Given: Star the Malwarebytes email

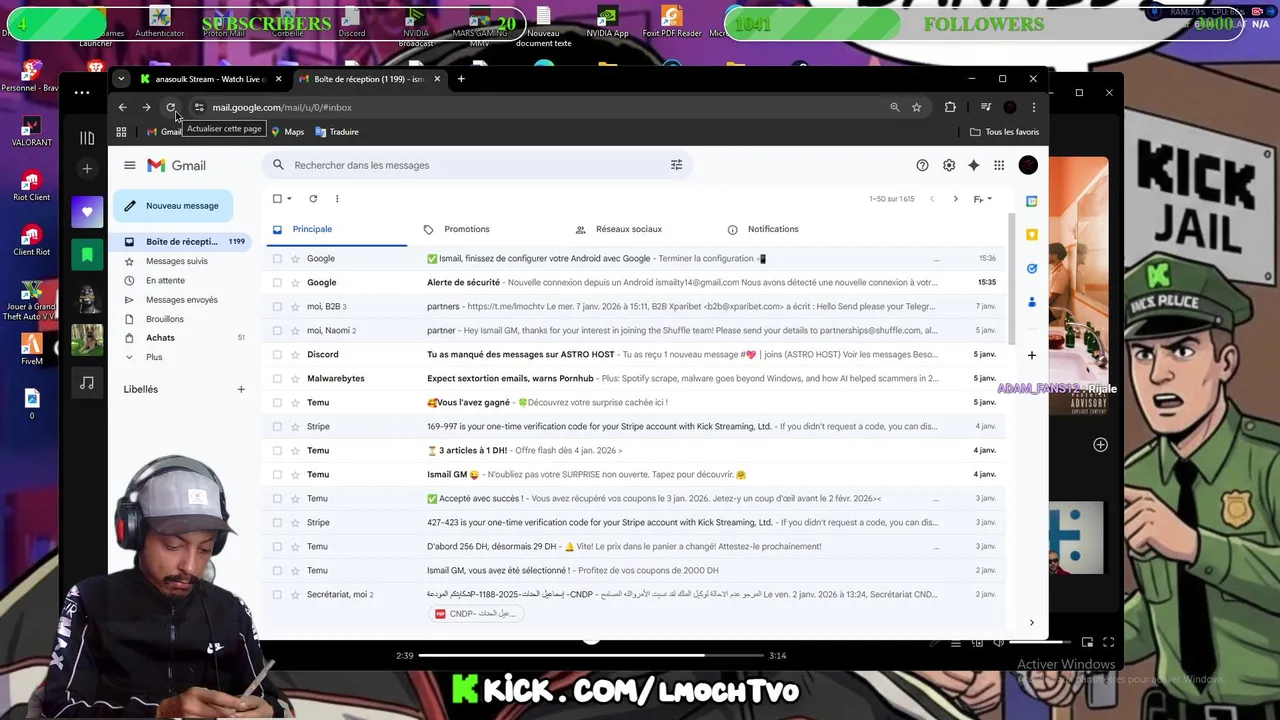Looking at the screenshot, I should (x=295, y=378).
